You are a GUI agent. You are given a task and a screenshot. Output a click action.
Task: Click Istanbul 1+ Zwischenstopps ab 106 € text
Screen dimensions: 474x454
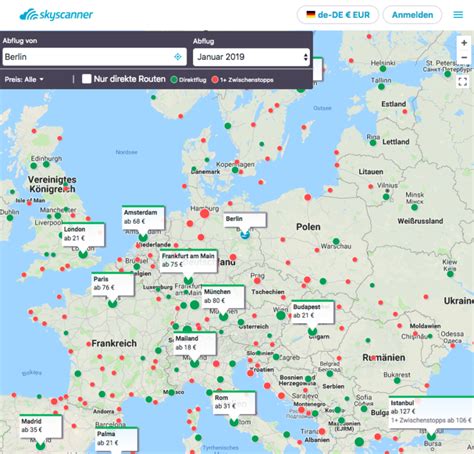pyautogui.click(x=431, y=420)
